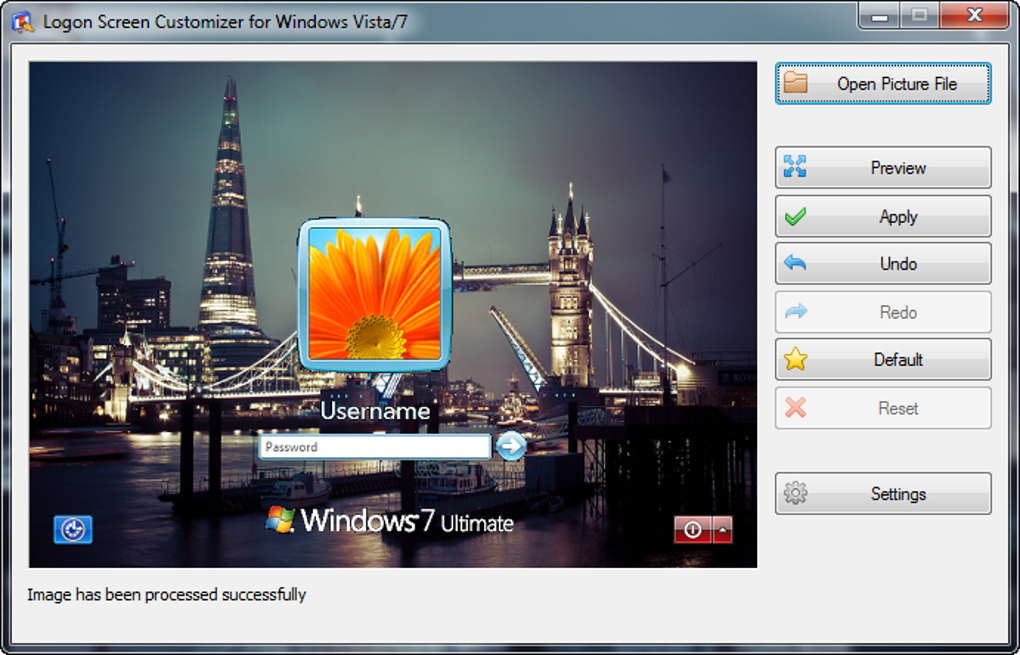
Task: Click the Undo button
Action: [883, 263]
